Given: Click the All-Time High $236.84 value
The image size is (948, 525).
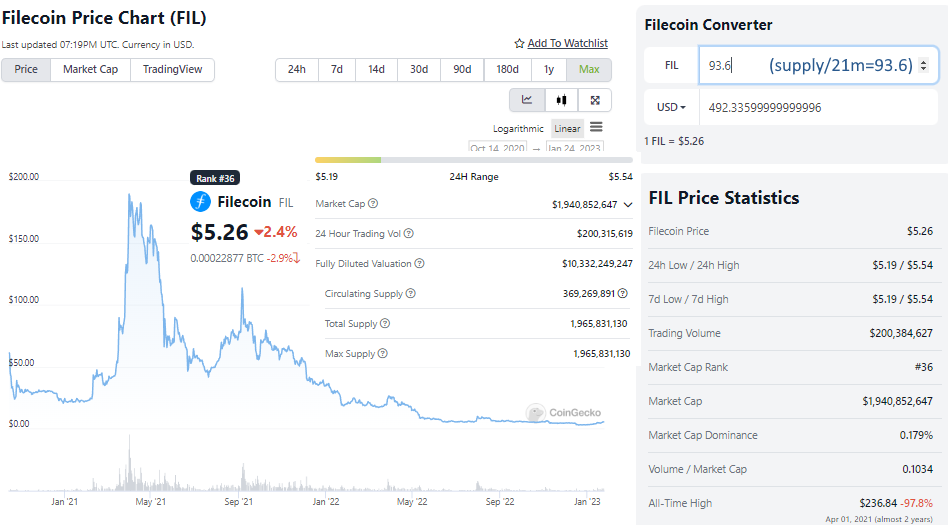Looking at the screenshot, I should (878, 503).
